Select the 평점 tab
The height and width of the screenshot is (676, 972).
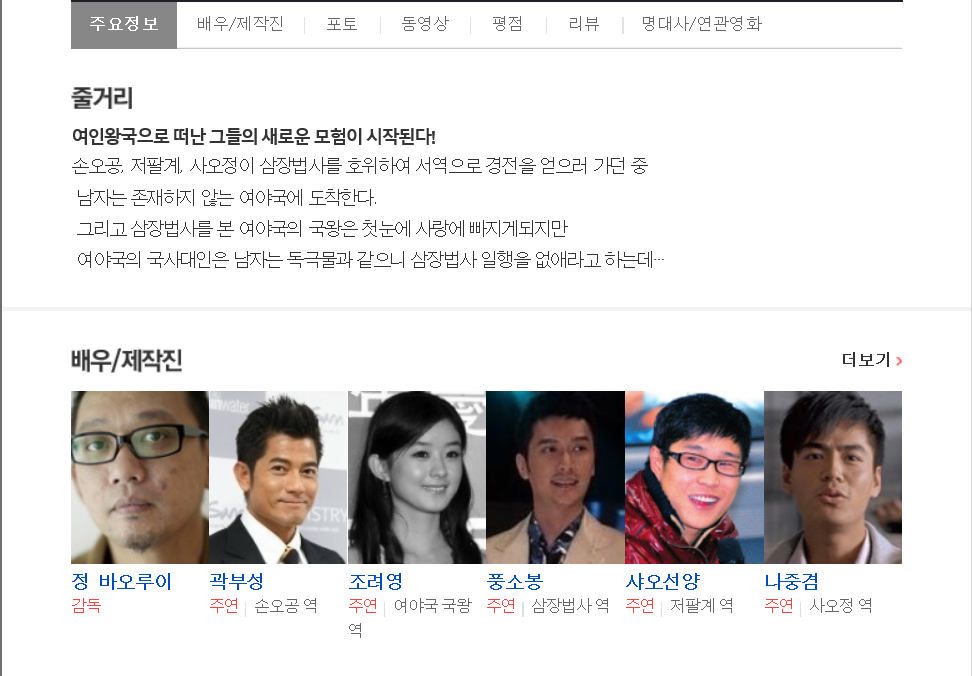507,24
